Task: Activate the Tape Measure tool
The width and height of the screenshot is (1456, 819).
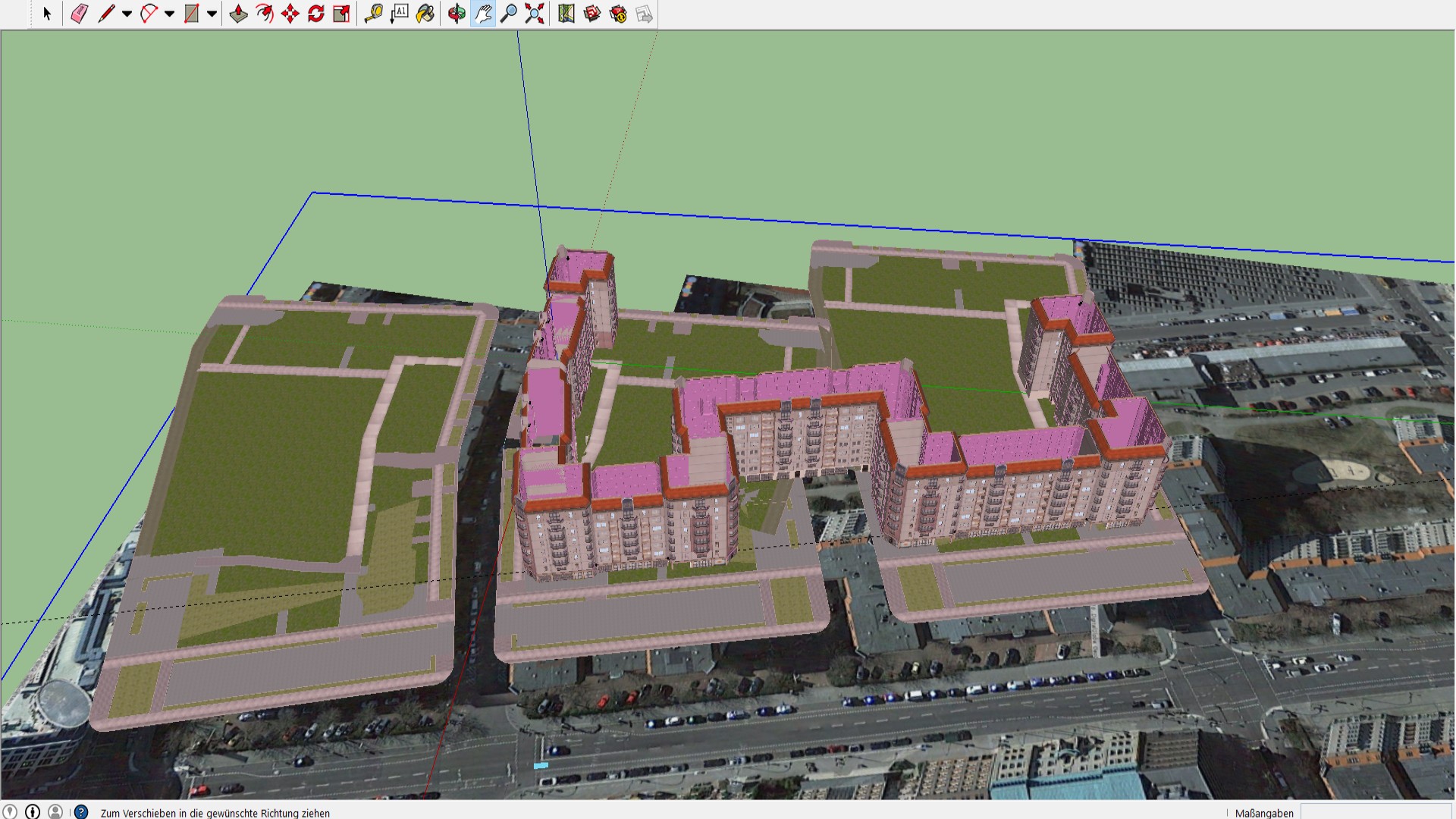Action: (x=373, y=14)
